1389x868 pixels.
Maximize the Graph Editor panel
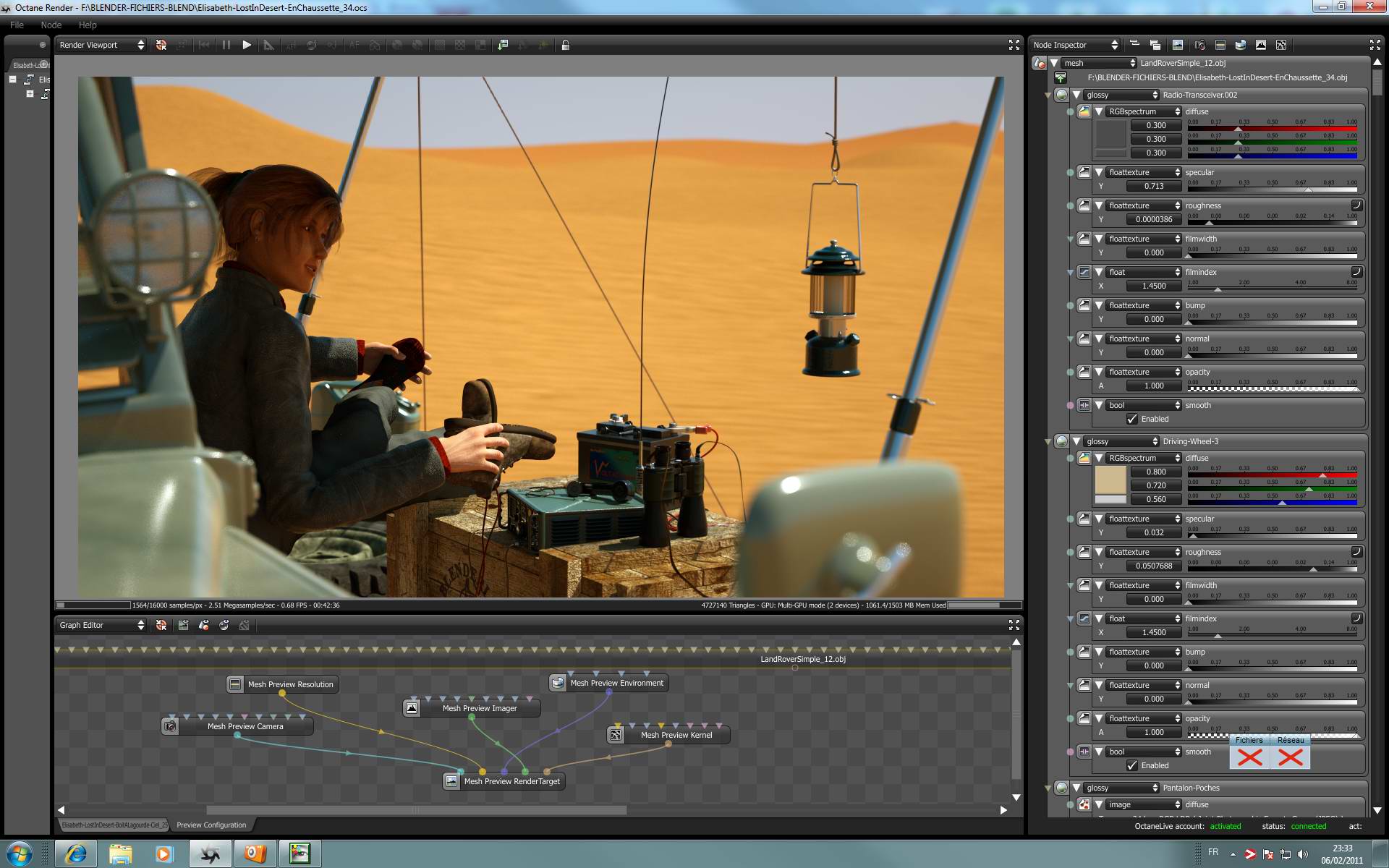pos(1014,625)
